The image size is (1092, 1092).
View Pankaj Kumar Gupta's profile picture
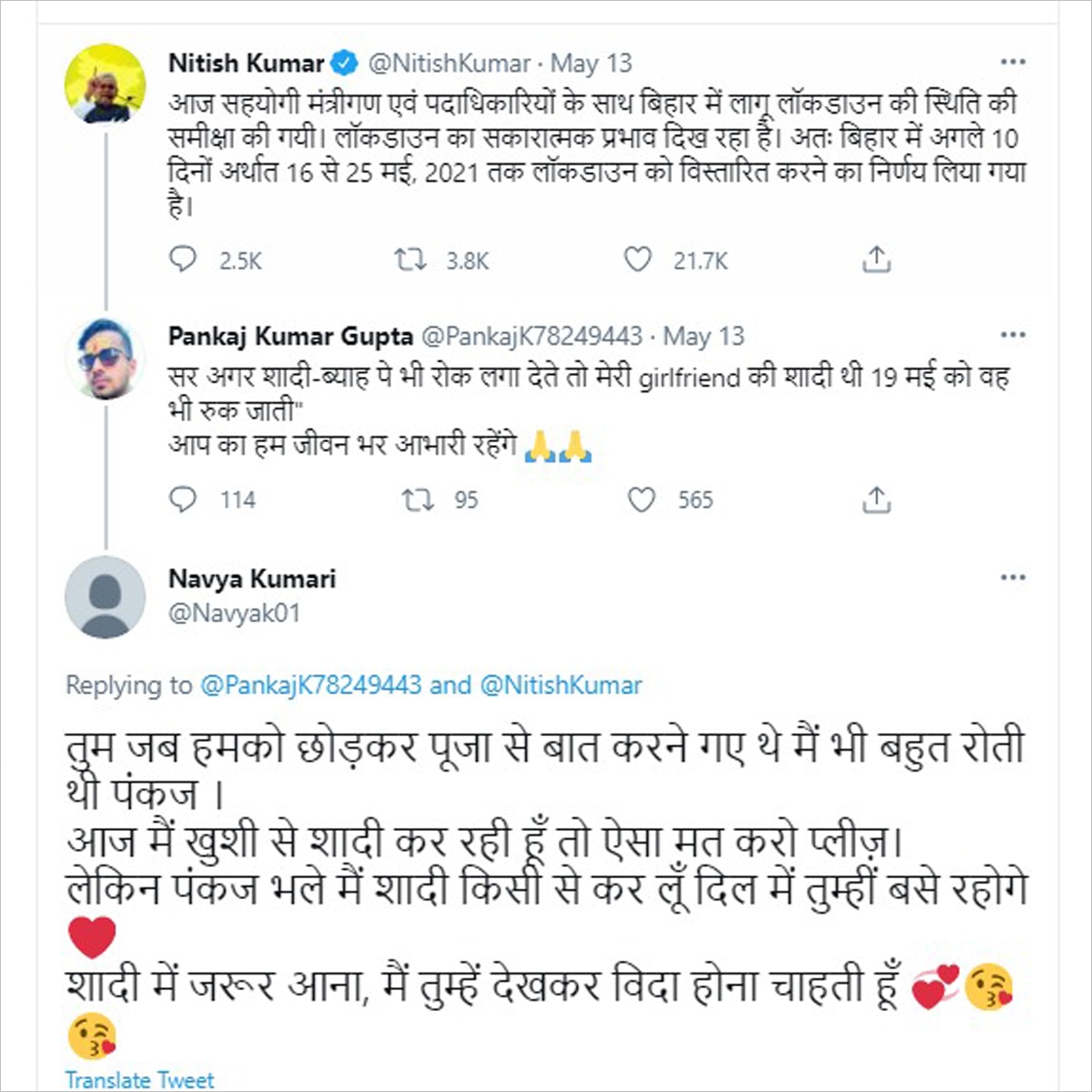[x=104, y=357]
